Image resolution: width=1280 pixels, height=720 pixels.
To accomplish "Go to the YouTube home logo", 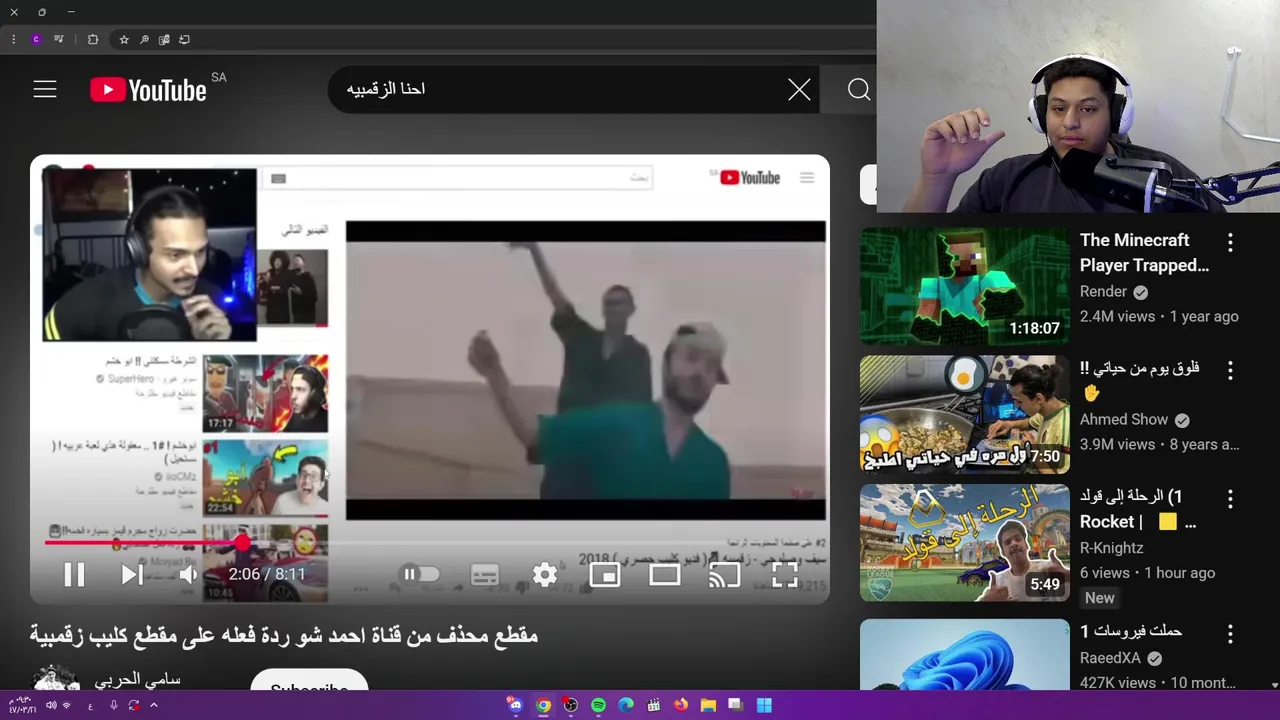I will click(x=148, y=90).
